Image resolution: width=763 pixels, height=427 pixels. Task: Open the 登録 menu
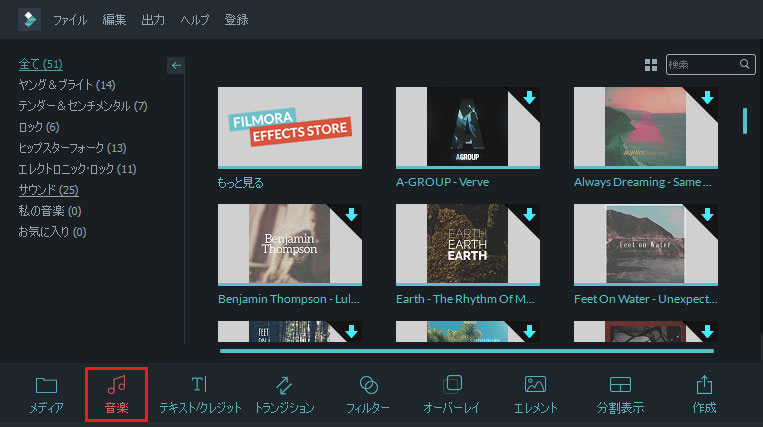tap(236, 20)
